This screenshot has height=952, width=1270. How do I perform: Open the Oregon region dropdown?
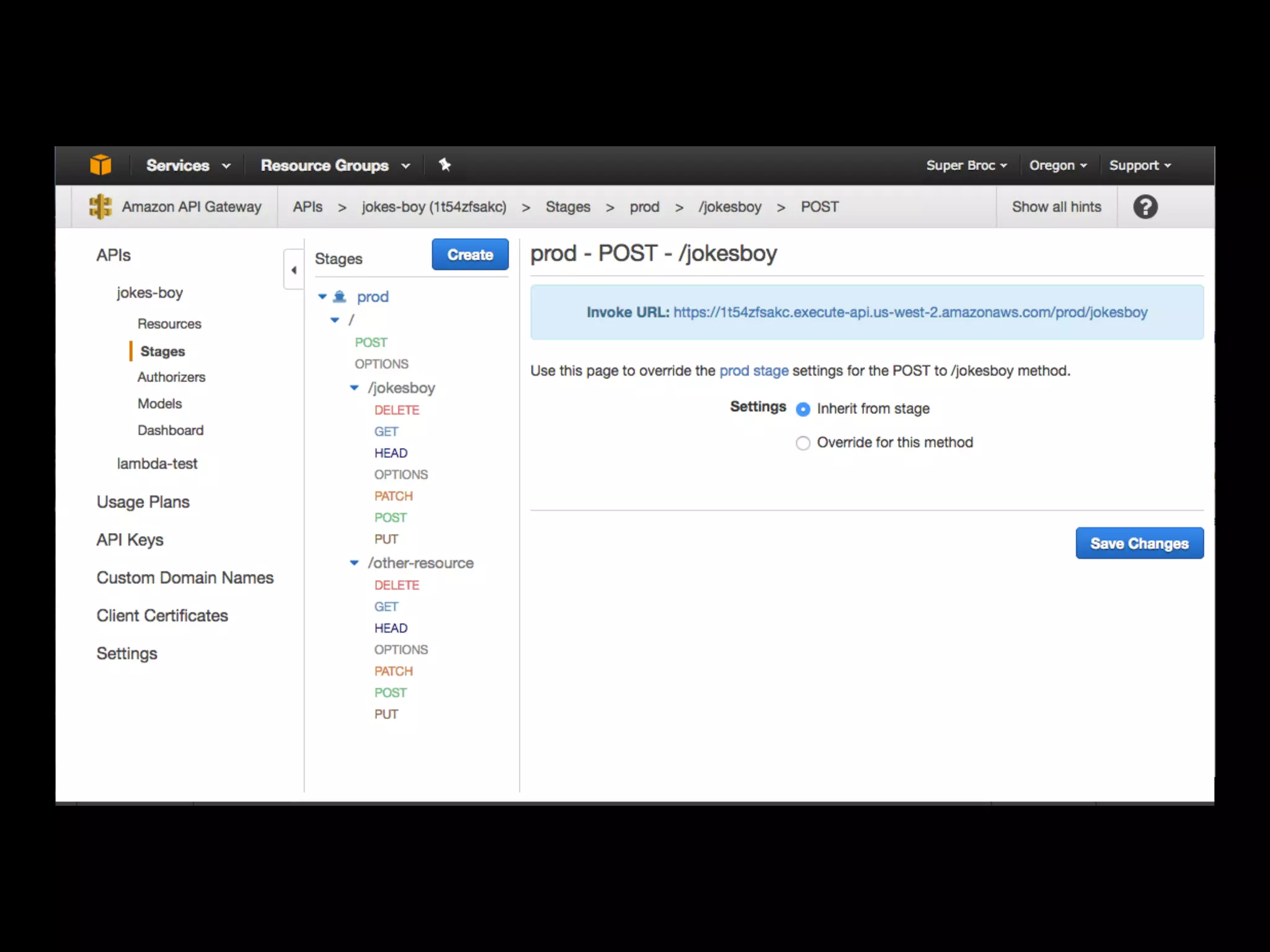tap(1059, 165)
